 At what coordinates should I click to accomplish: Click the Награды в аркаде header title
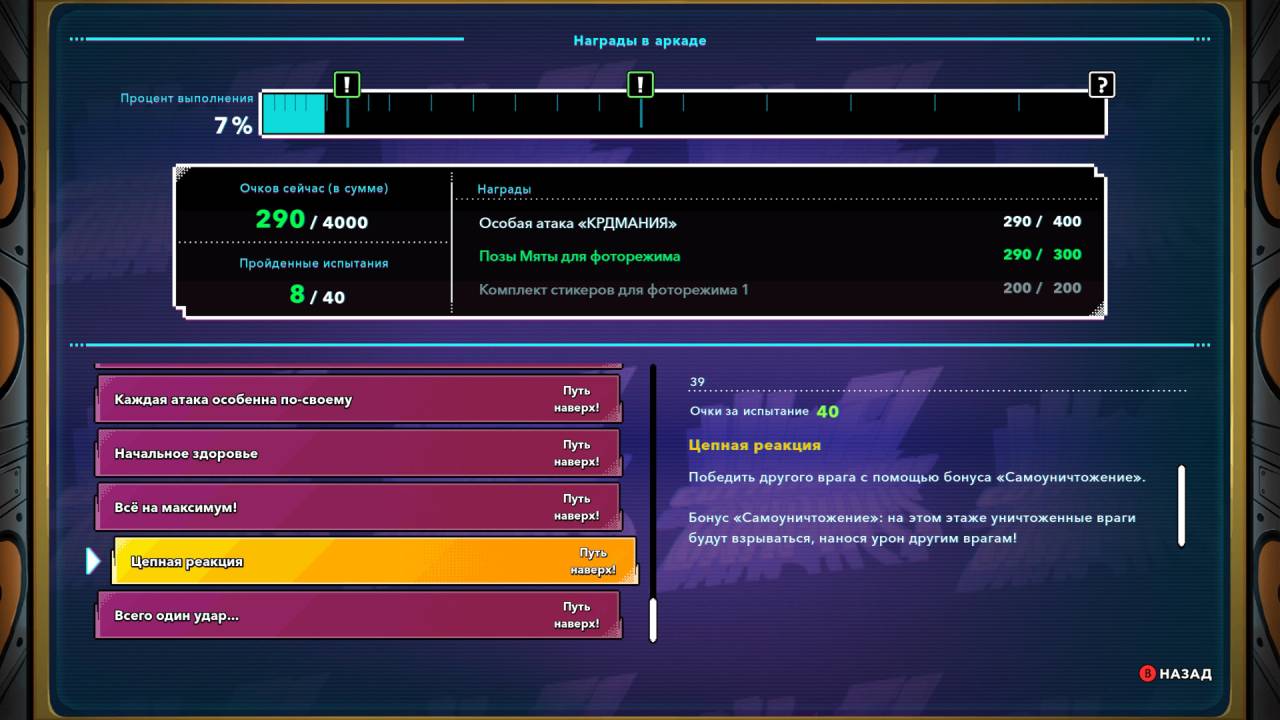[x=639, y=41]
